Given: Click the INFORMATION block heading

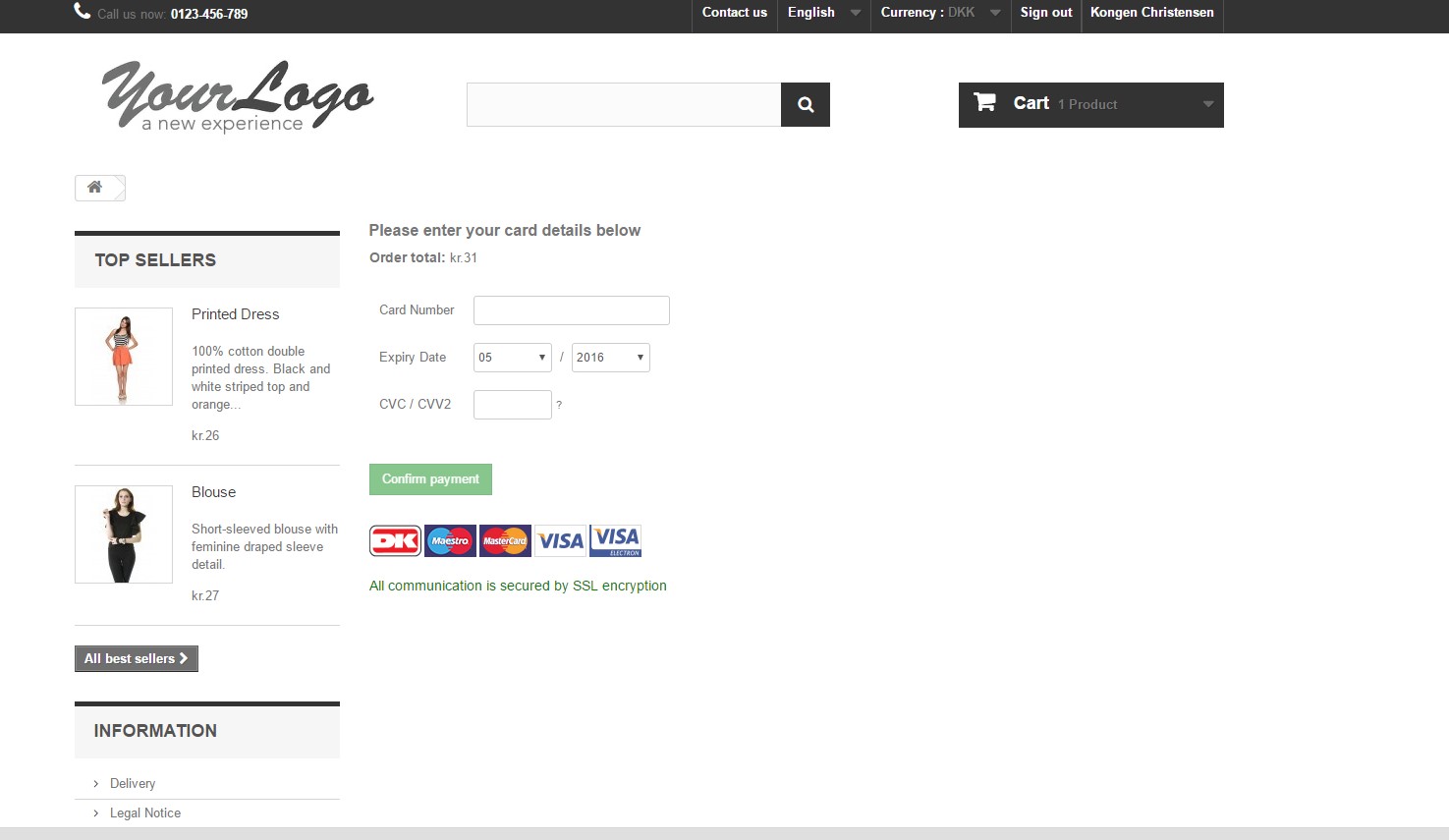Looking at the screenshot, I should (x=155, y=731).
